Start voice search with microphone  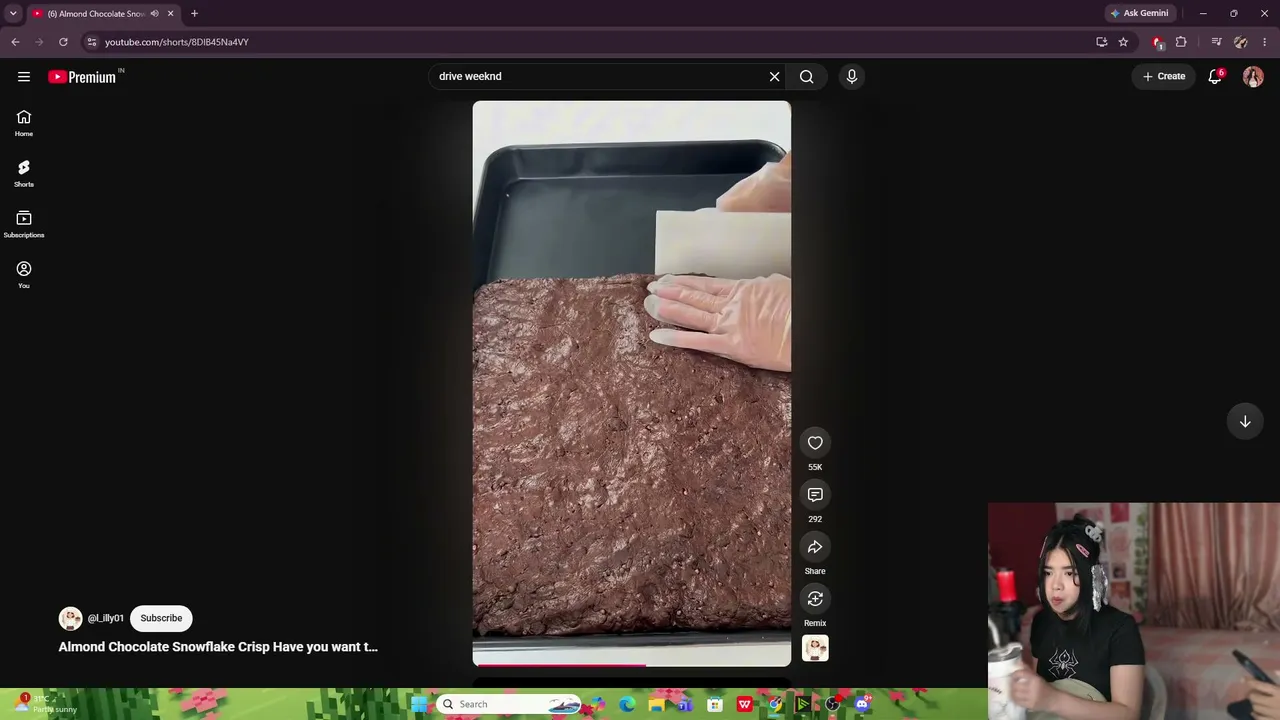pyautogui.click(x=852, y=76)
